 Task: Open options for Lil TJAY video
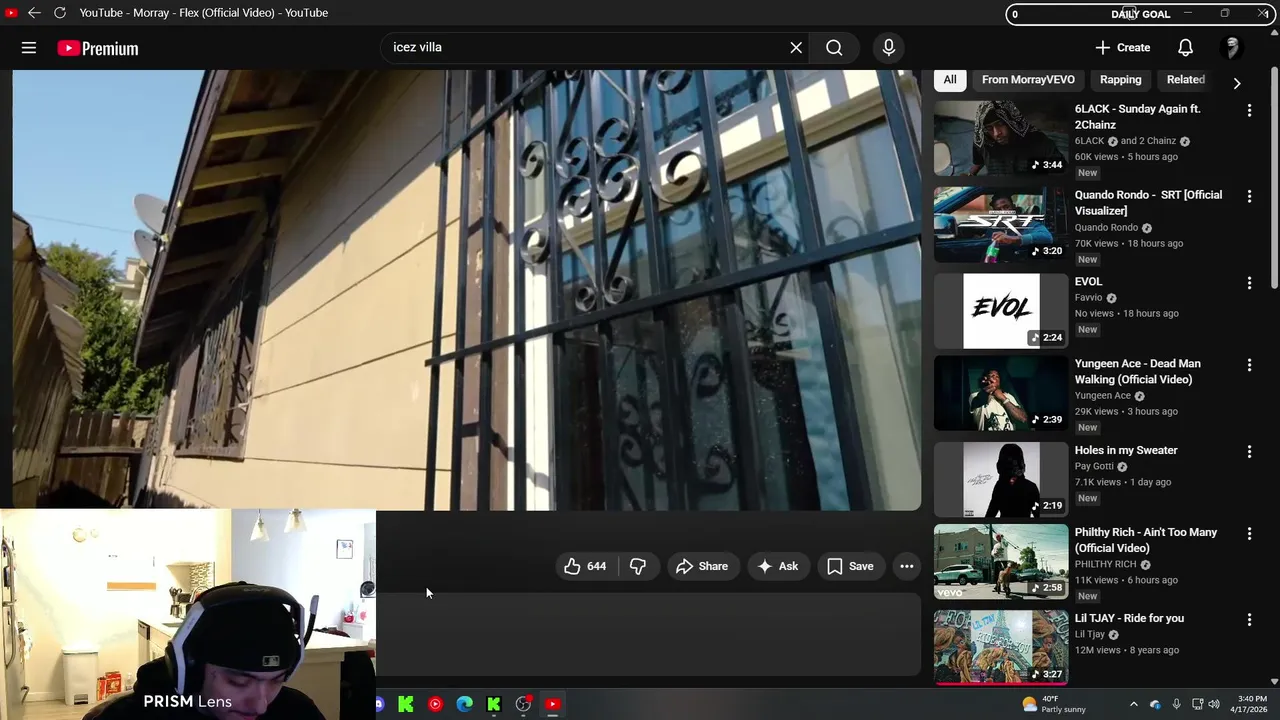[1249, 620]
